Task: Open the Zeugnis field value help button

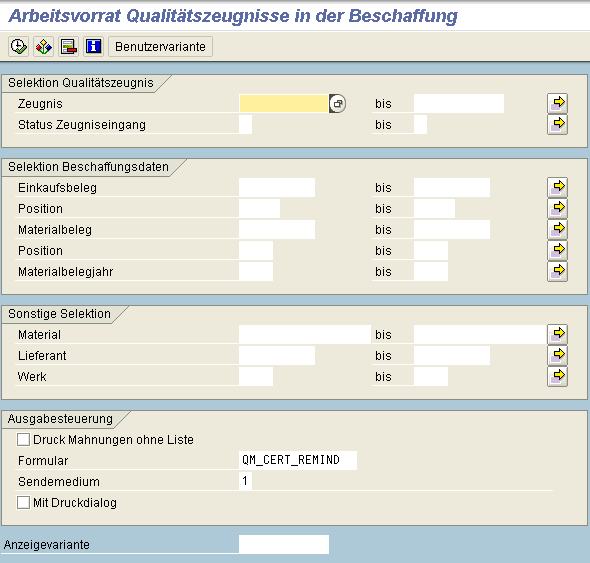Action: click(x=338, y=103)
